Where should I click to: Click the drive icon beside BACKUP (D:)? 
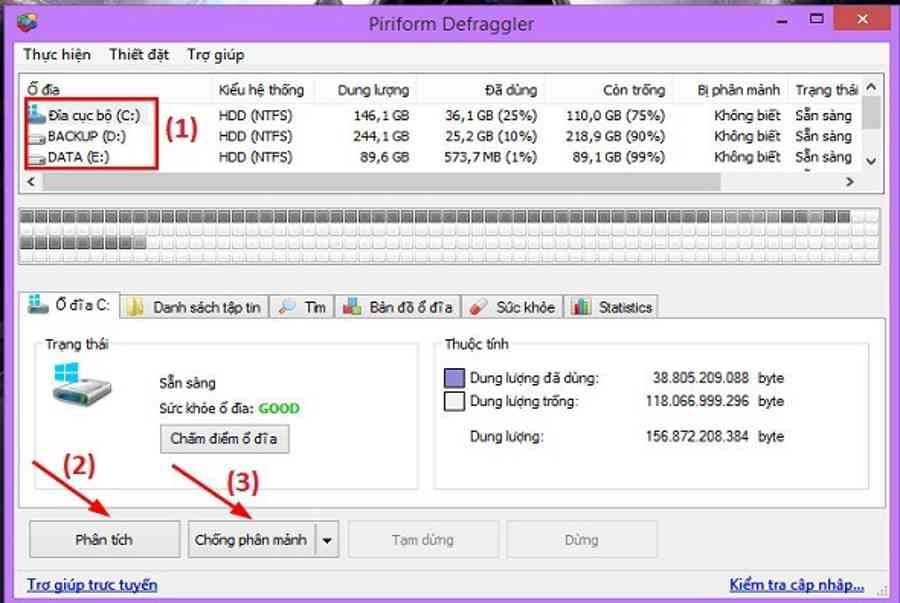[37, 138]
